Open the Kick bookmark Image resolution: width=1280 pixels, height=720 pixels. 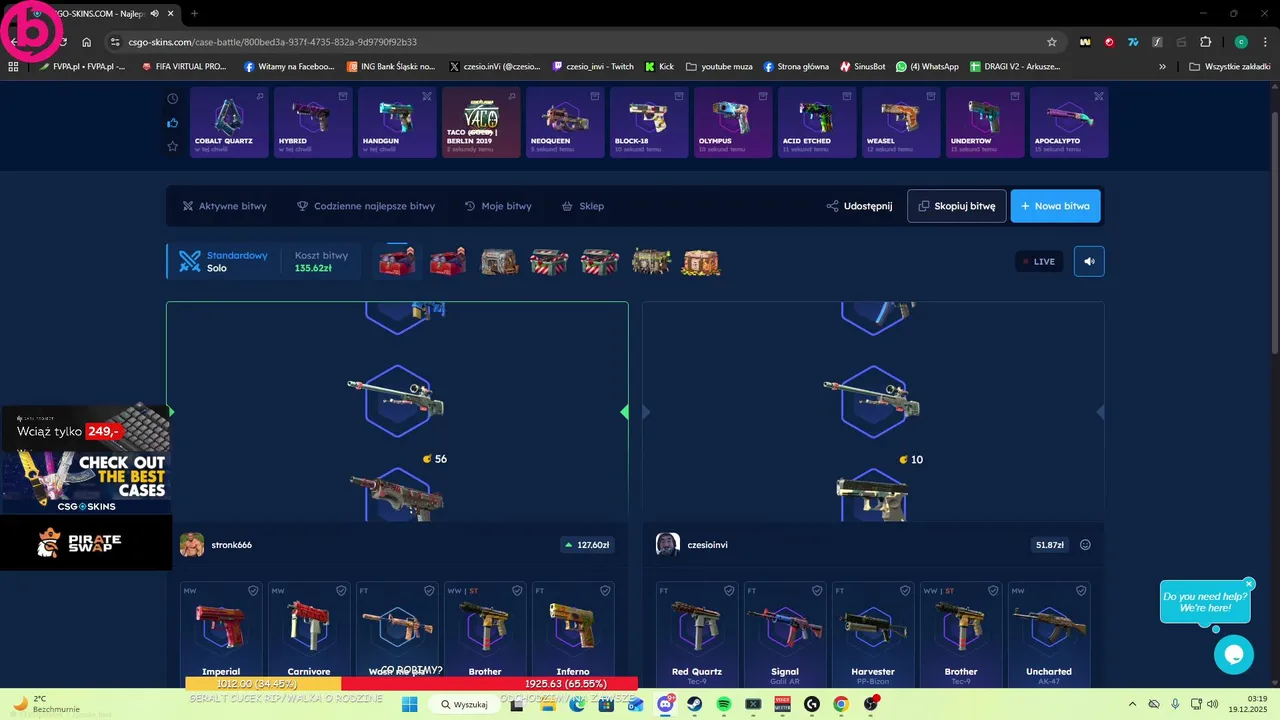tap(659, 67)
